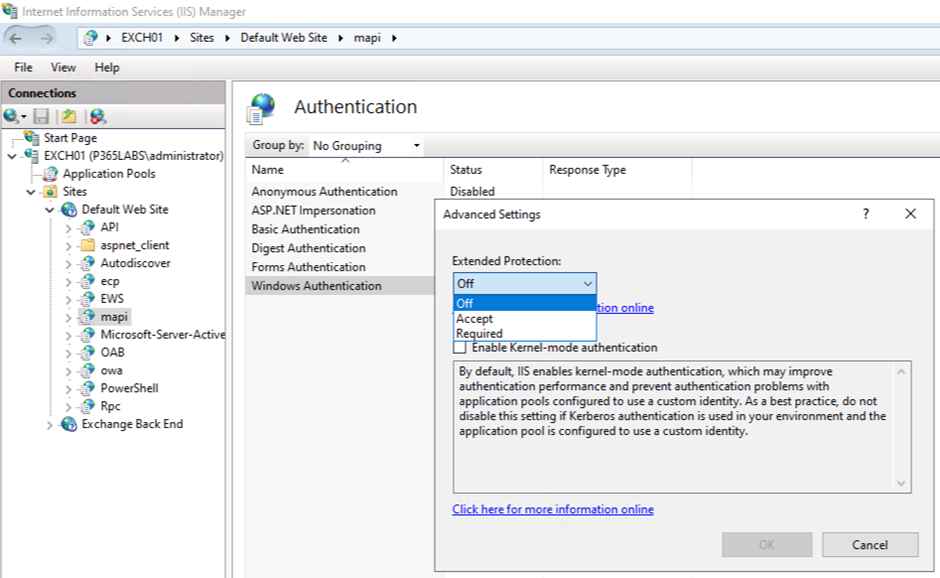Click the EWS application icon
940x578 pixels.
pyautogui.click(x=88, y=299)
